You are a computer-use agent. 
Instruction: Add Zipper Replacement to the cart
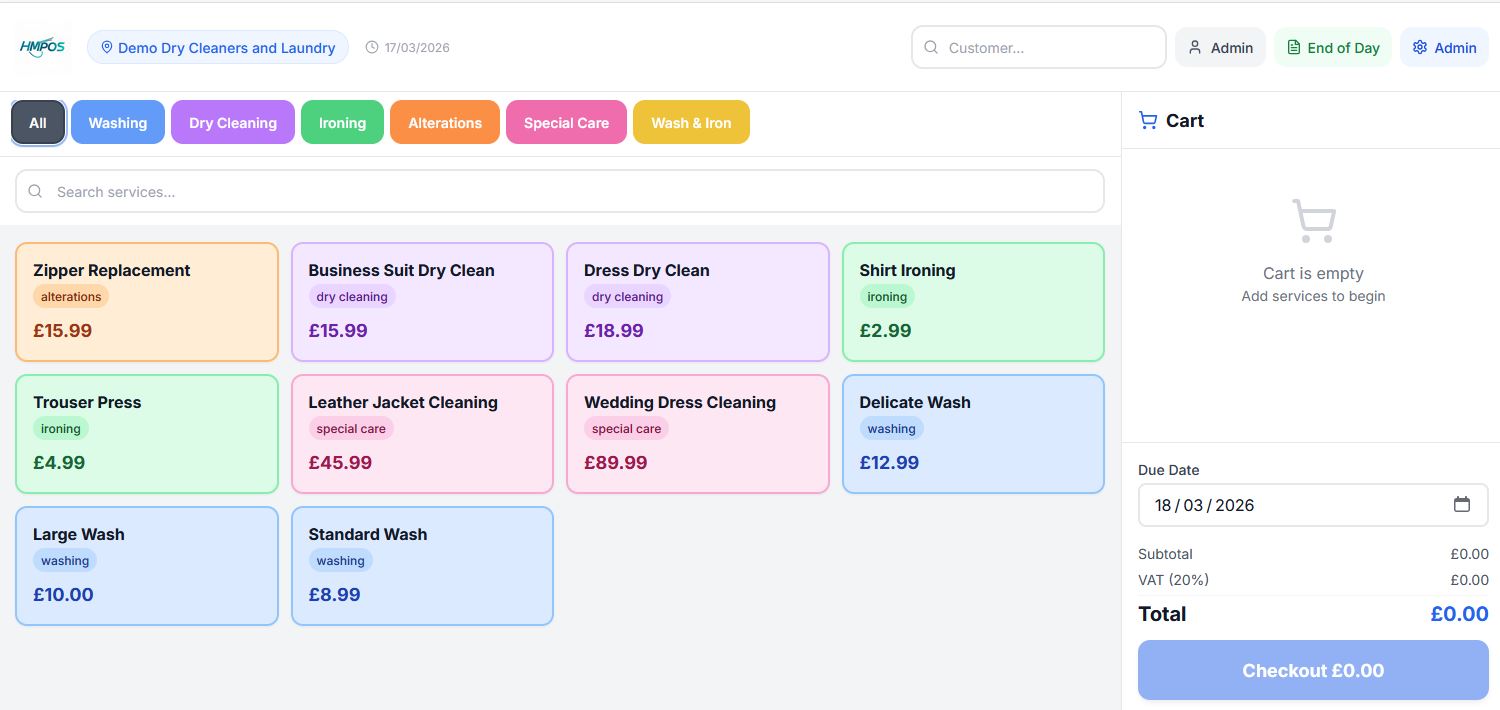point(147,302)
